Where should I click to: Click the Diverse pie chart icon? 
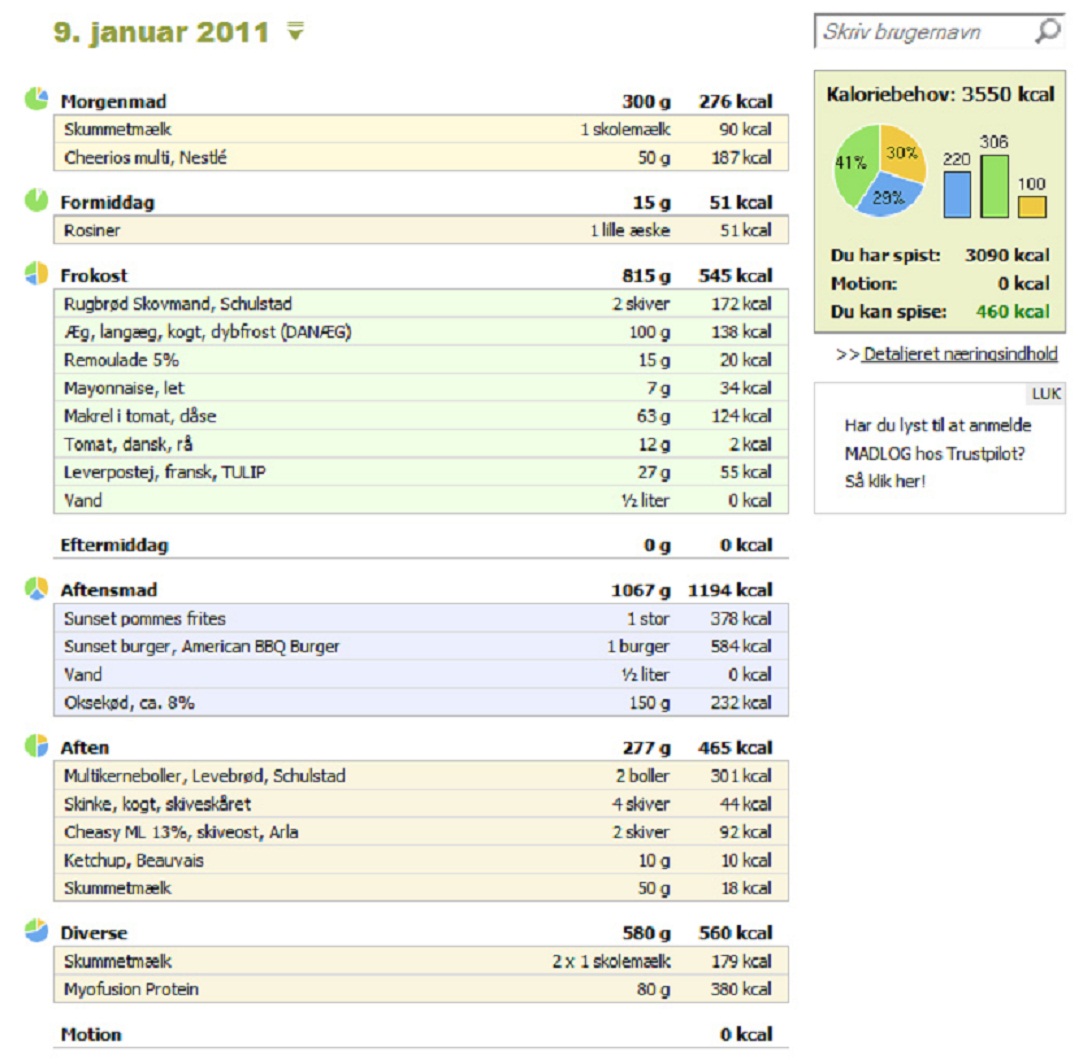tap(36, 930)
